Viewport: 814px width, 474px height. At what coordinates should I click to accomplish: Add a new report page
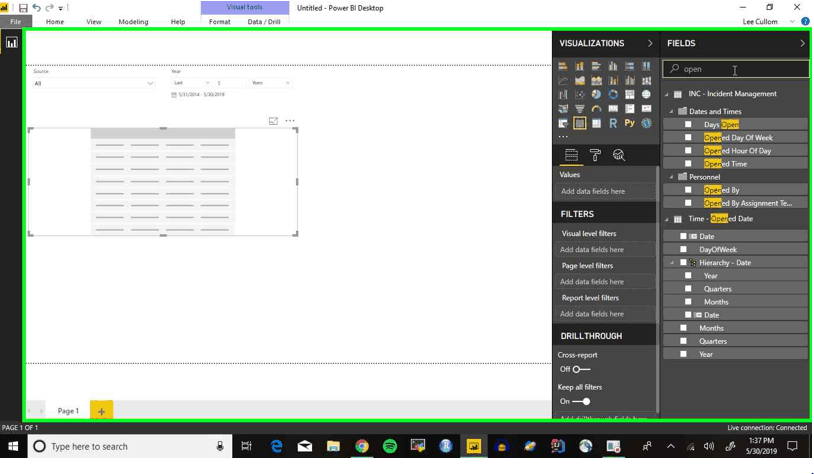101,411
